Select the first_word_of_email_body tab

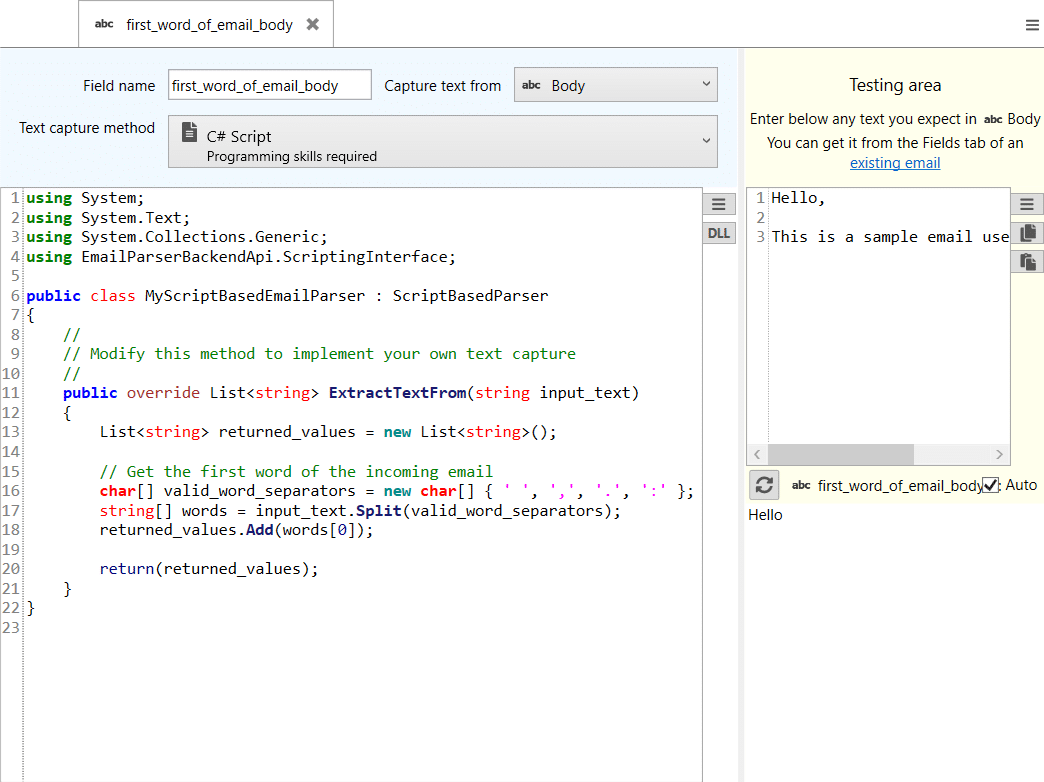click(206, 25)
